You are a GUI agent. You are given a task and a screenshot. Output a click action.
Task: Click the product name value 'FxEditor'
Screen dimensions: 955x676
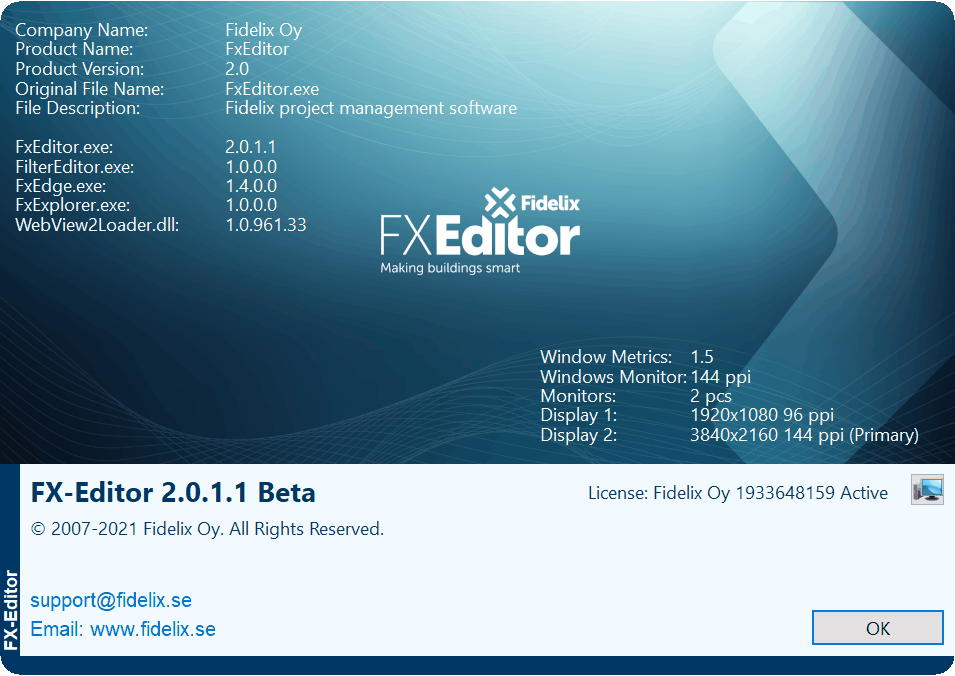pos(257,49)
